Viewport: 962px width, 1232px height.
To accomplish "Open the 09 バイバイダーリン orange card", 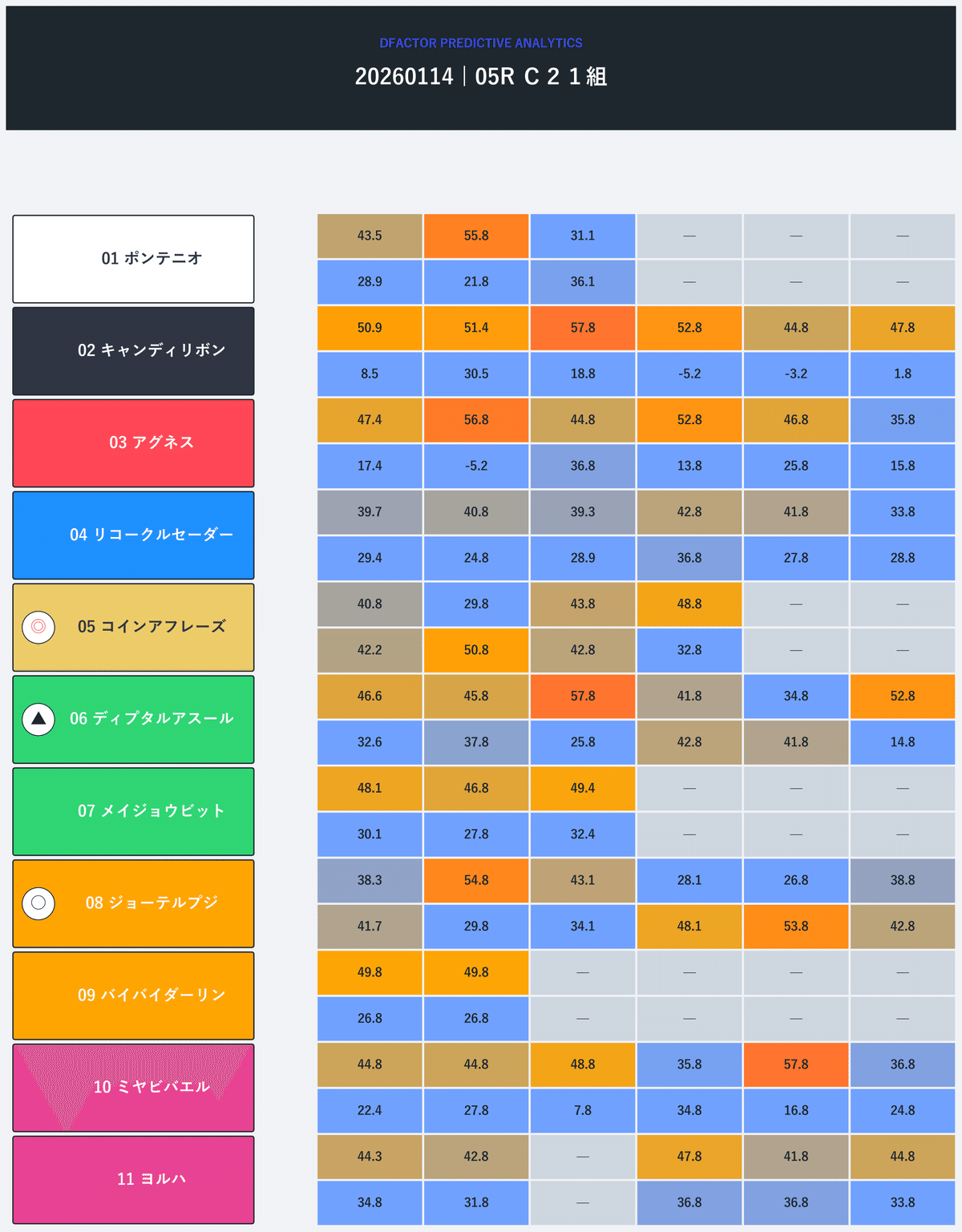I will point(133,996).
